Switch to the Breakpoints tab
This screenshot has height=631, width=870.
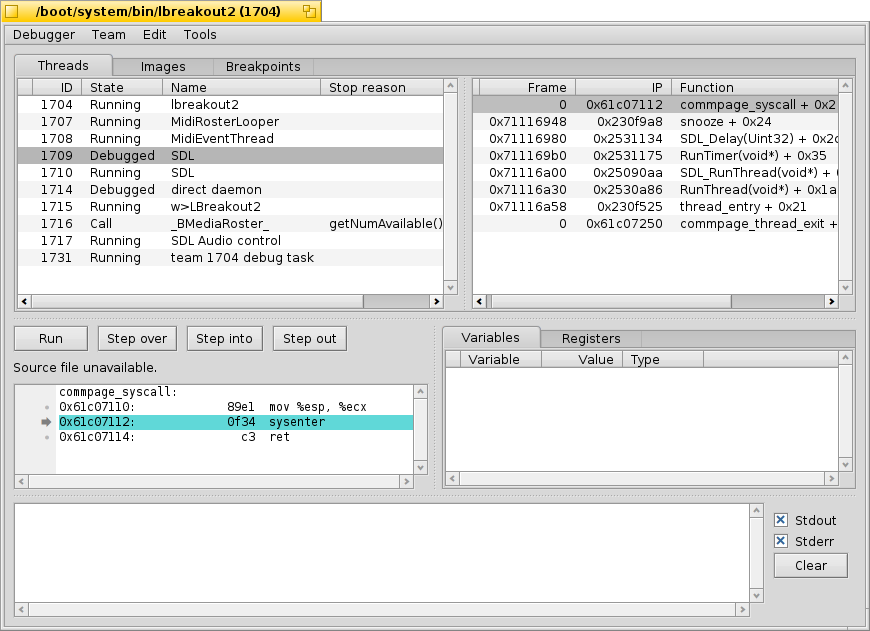262,66
